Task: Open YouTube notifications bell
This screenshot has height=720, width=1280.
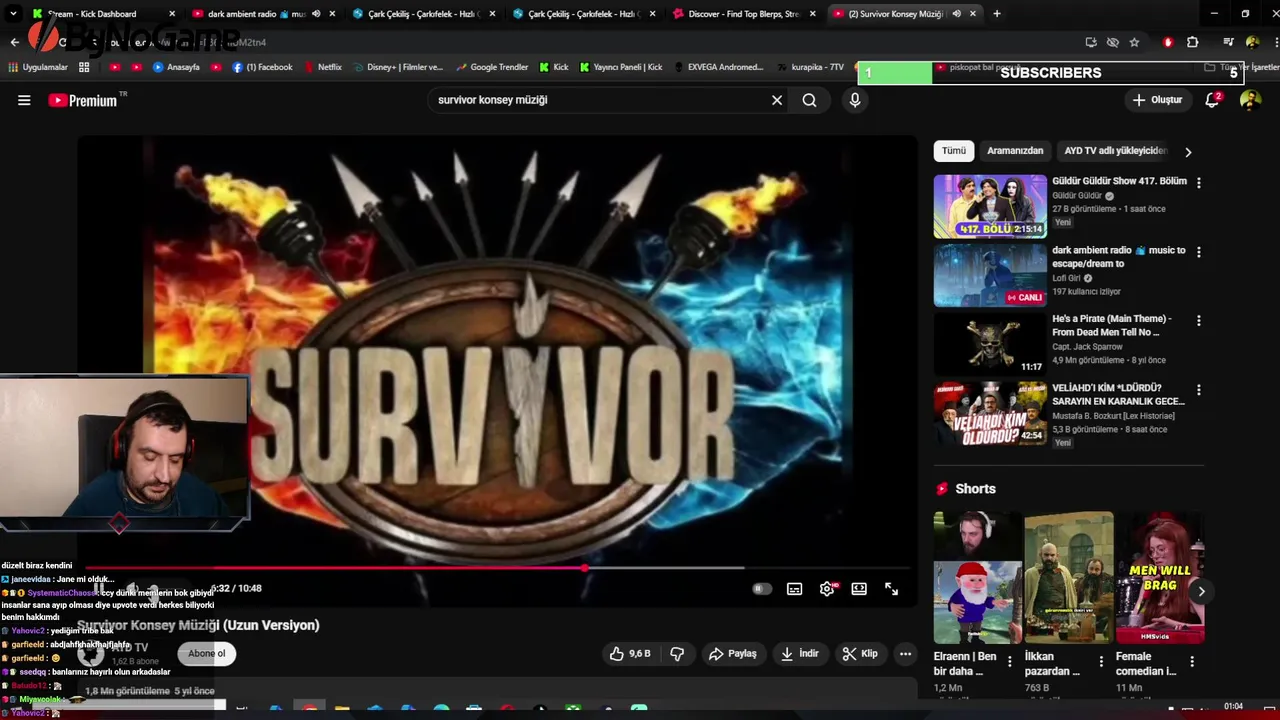Action: pyautogui.click(x=1212, y=100)
